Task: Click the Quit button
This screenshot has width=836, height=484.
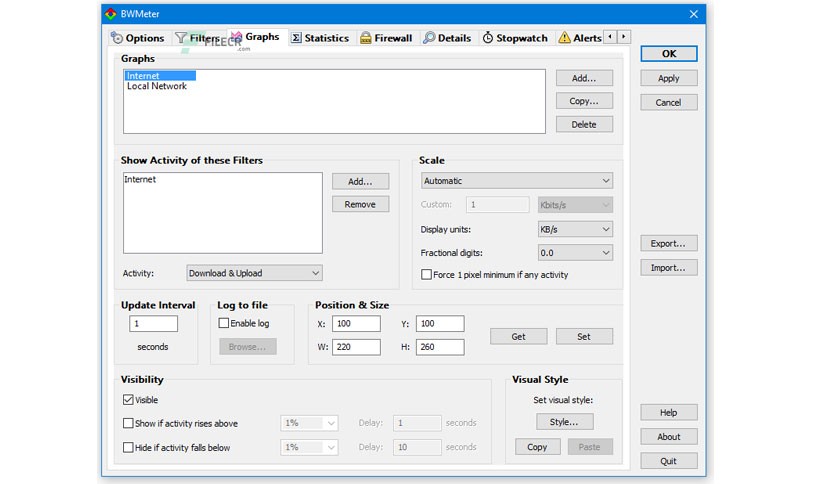Action: coord(669,461)
